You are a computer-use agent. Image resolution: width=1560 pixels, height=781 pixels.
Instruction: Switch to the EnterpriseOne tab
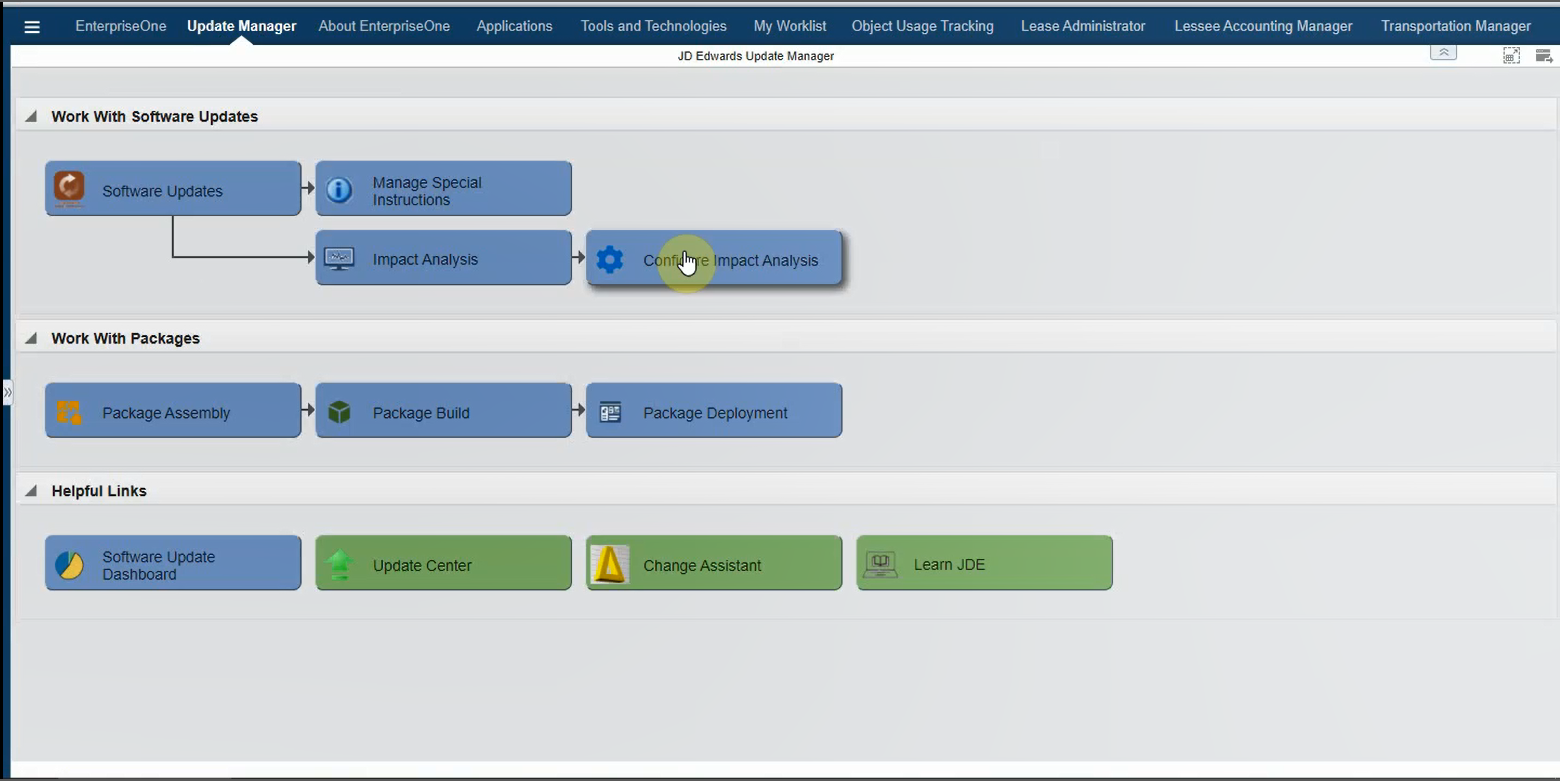pos(121,26)
